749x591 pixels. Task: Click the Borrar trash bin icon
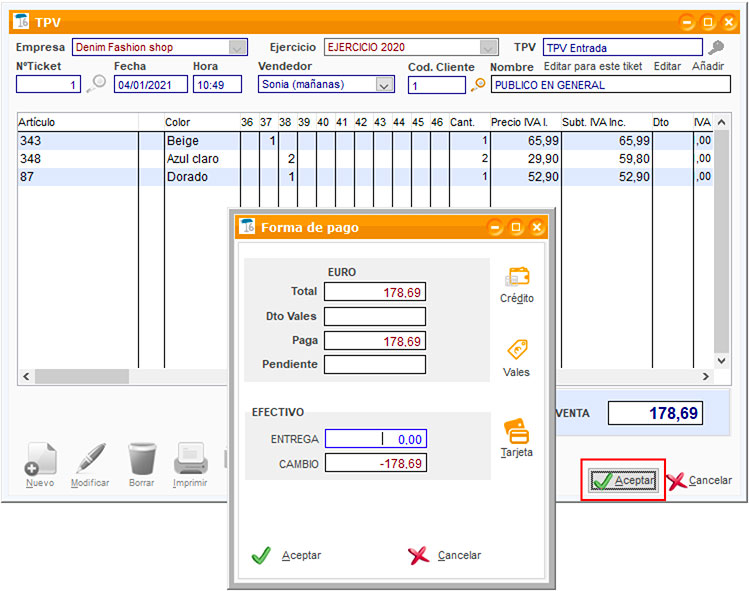tap(142, 459)
